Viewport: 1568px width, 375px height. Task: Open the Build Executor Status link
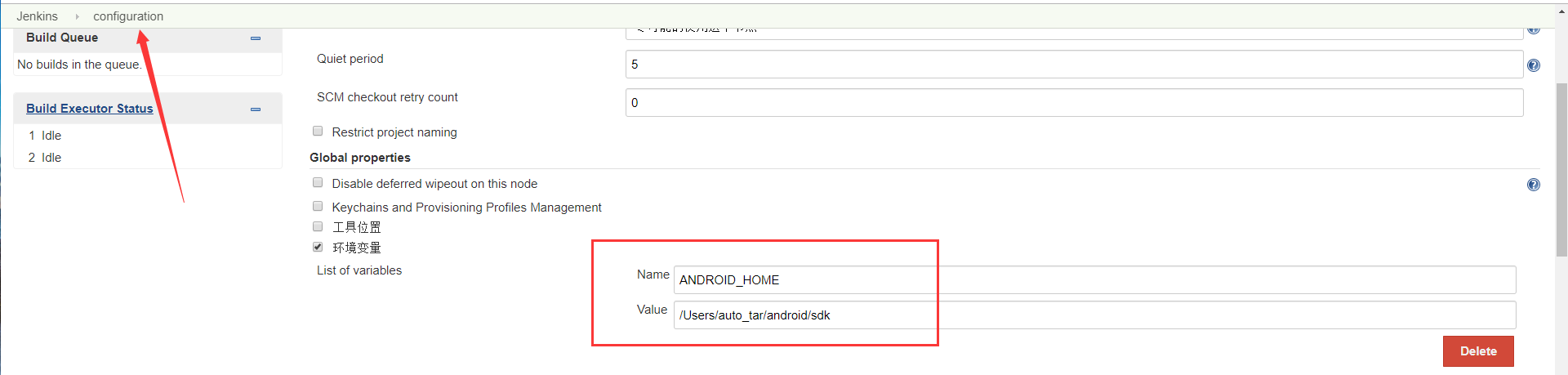click(x=90, y=109)
